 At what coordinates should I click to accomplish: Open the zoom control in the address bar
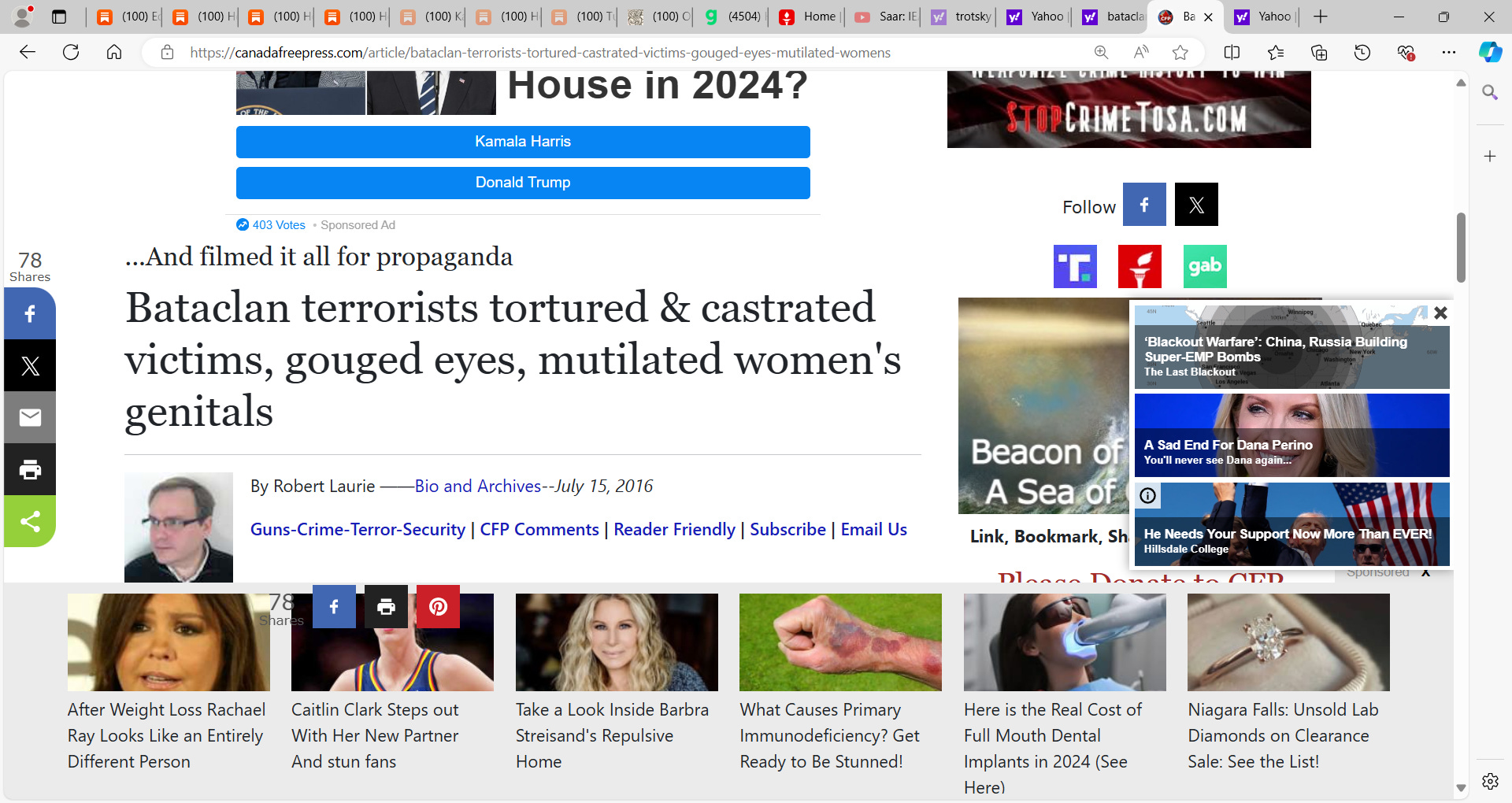click(x=1101, y=53)
